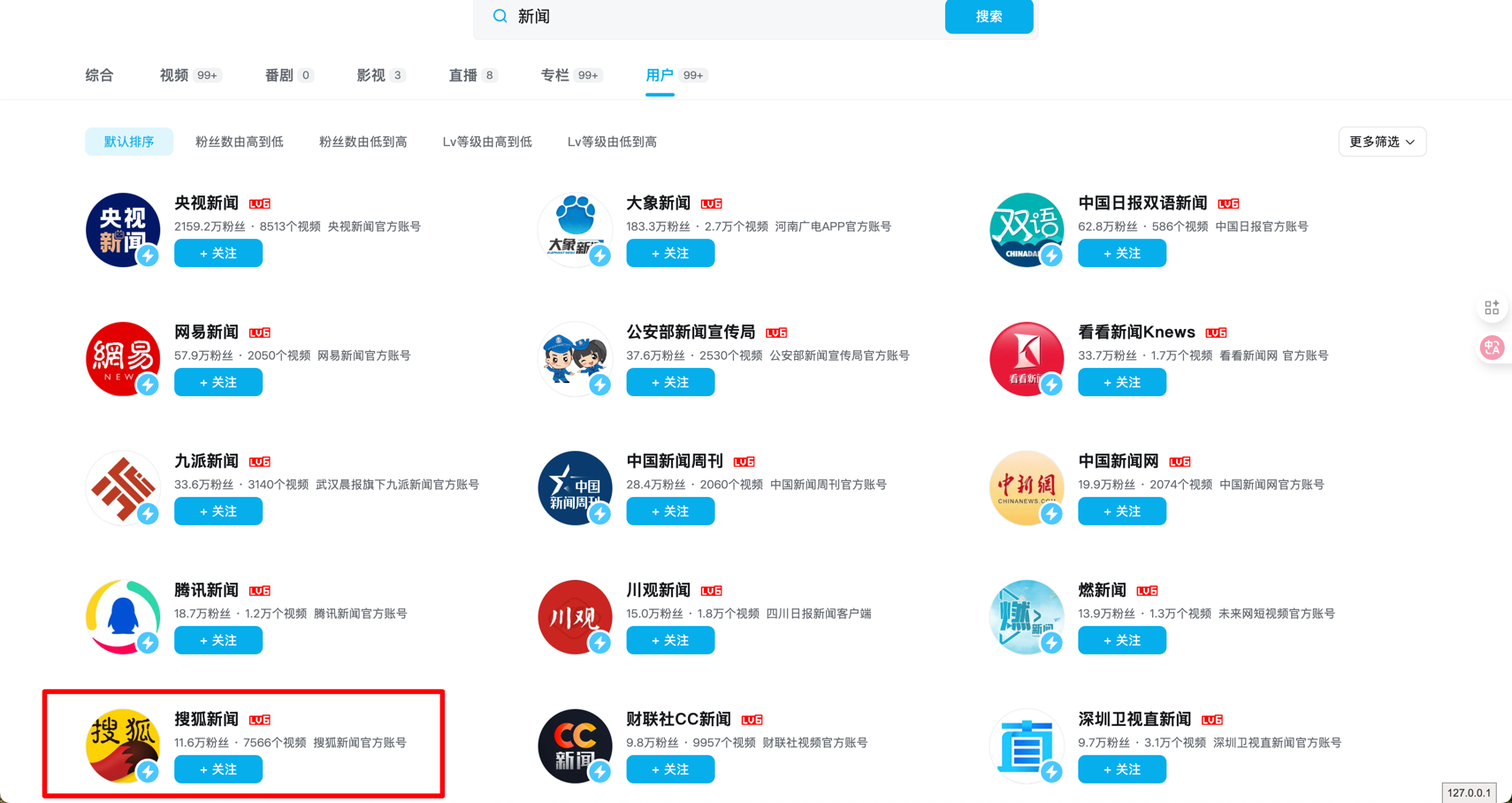
Task: Click the 腾讯新闻 penguin avatar
Action: [123, 617]
